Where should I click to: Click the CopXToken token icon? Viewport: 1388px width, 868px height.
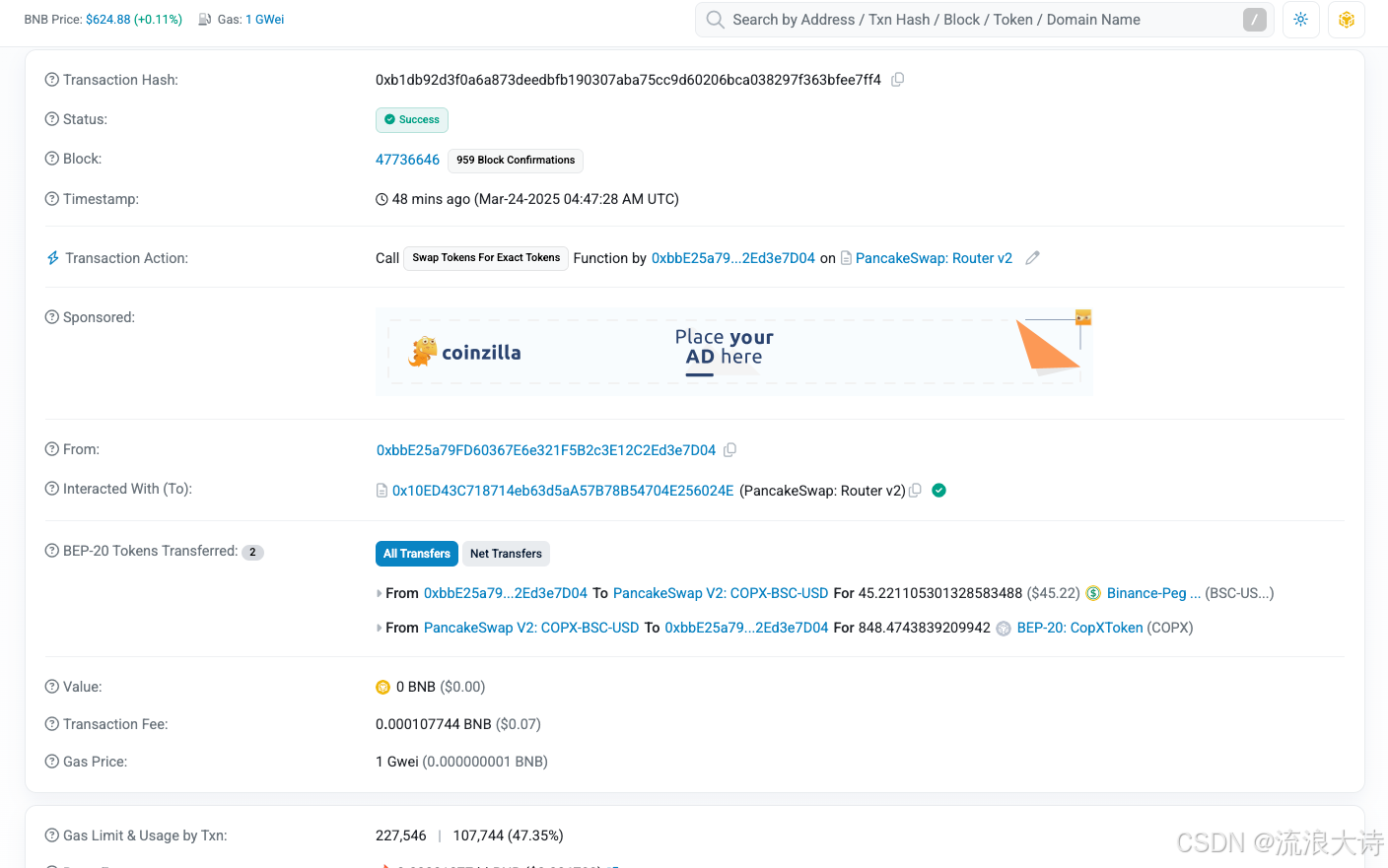tap(1004, 629)
